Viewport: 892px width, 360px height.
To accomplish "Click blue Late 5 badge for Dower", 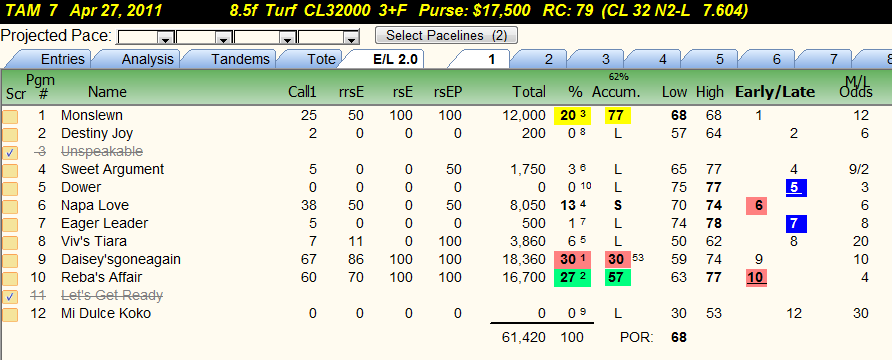I will point(795,188).
